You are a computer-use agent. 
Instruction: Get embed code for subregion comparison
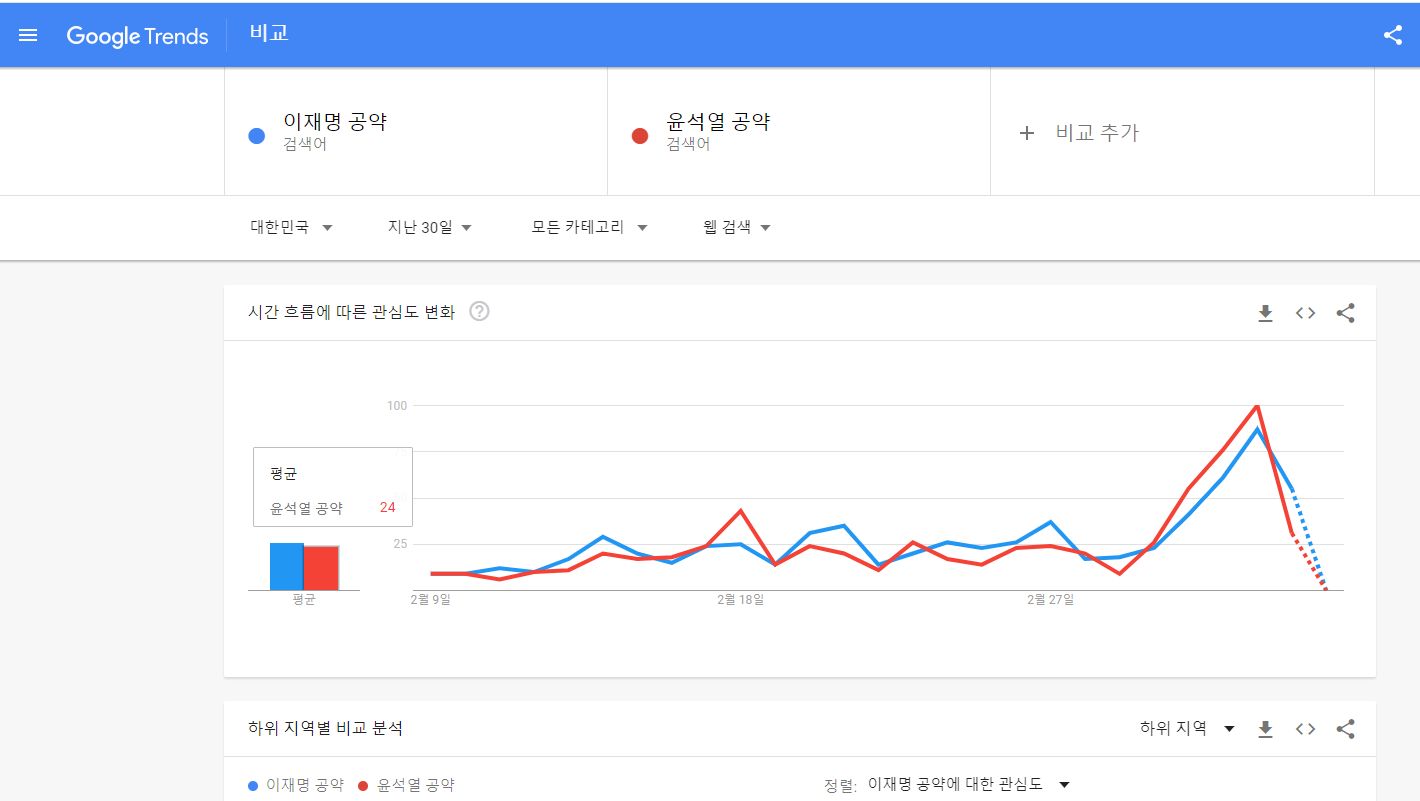1305,729
